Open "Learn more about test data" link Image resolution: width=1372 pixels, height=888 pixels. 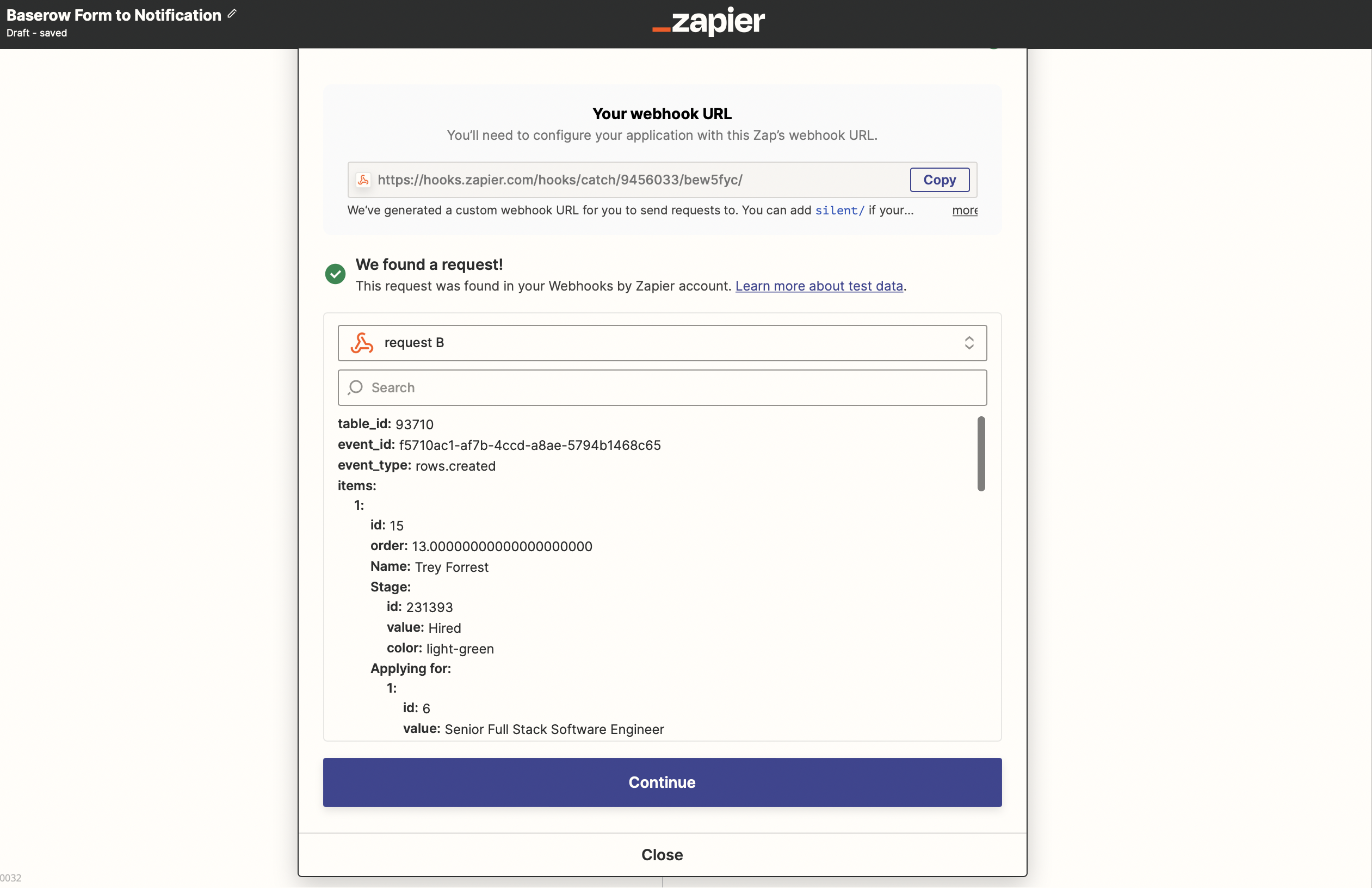tap(819, 286)
